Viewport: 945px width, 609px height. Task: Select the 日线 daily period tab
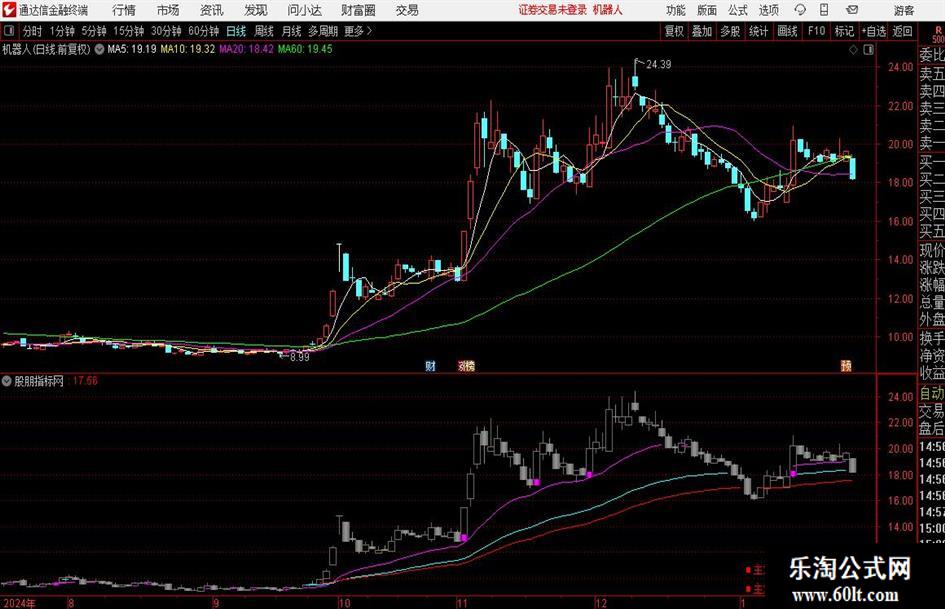tap(236, 31)
